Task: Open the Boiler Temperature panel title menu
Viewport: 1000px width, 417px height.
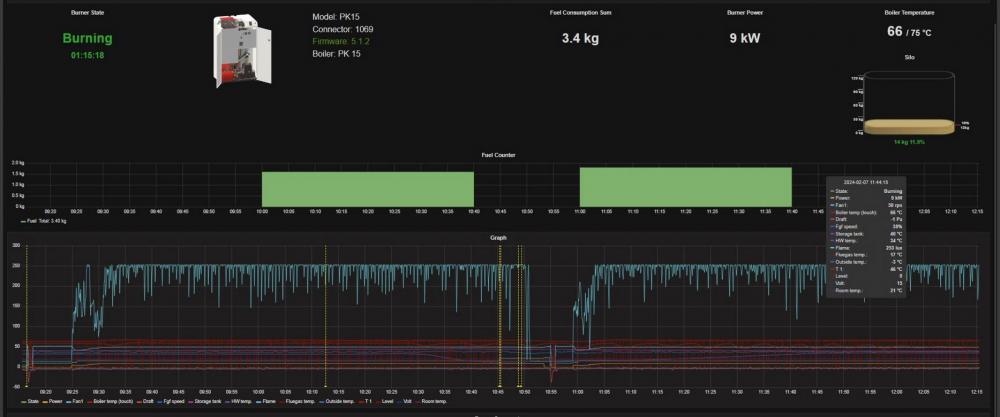Action: pos(909,12)
